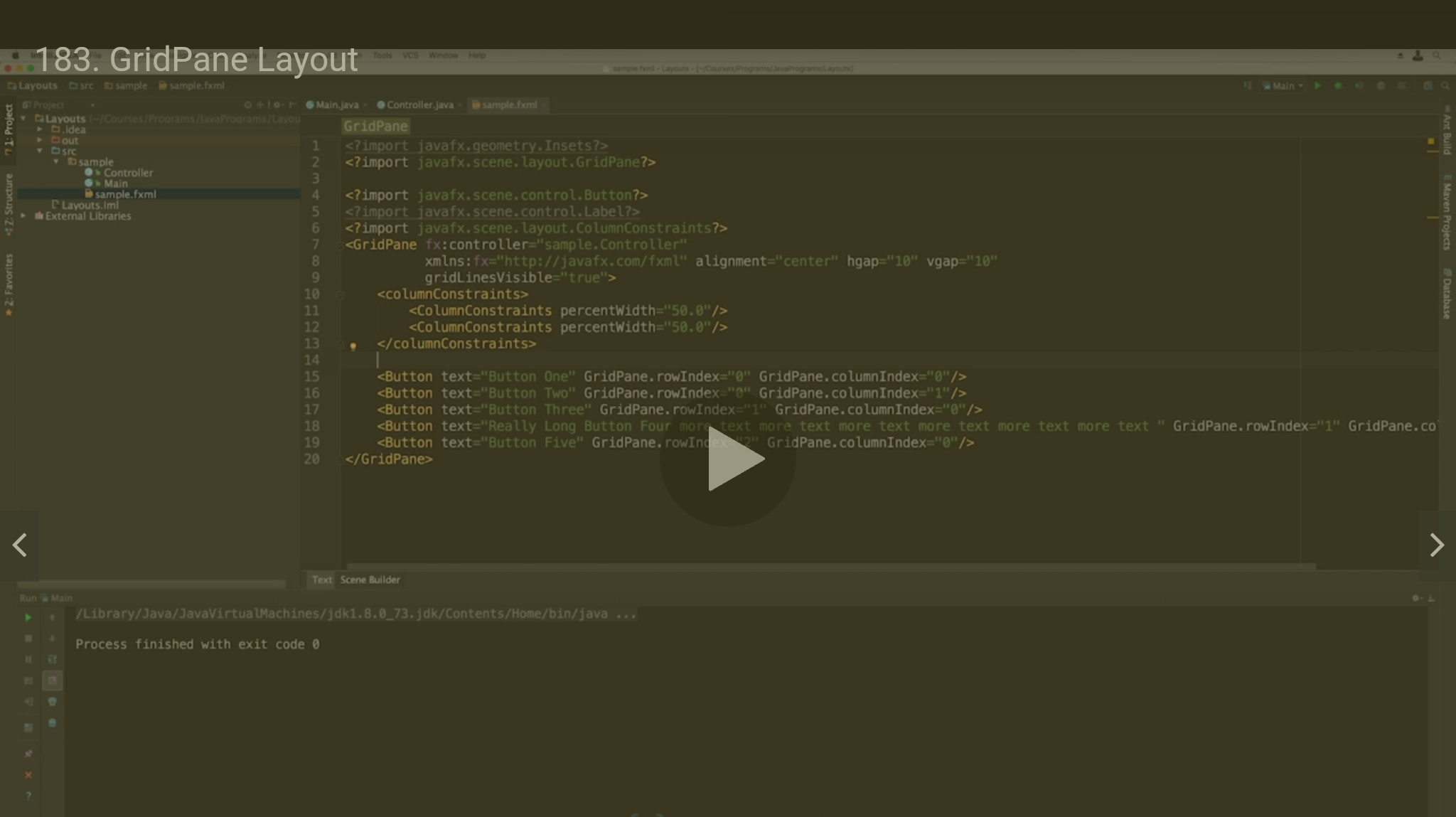
Task: Click the sample breadcrumb in navigation bar
Action: pos(130,85)
